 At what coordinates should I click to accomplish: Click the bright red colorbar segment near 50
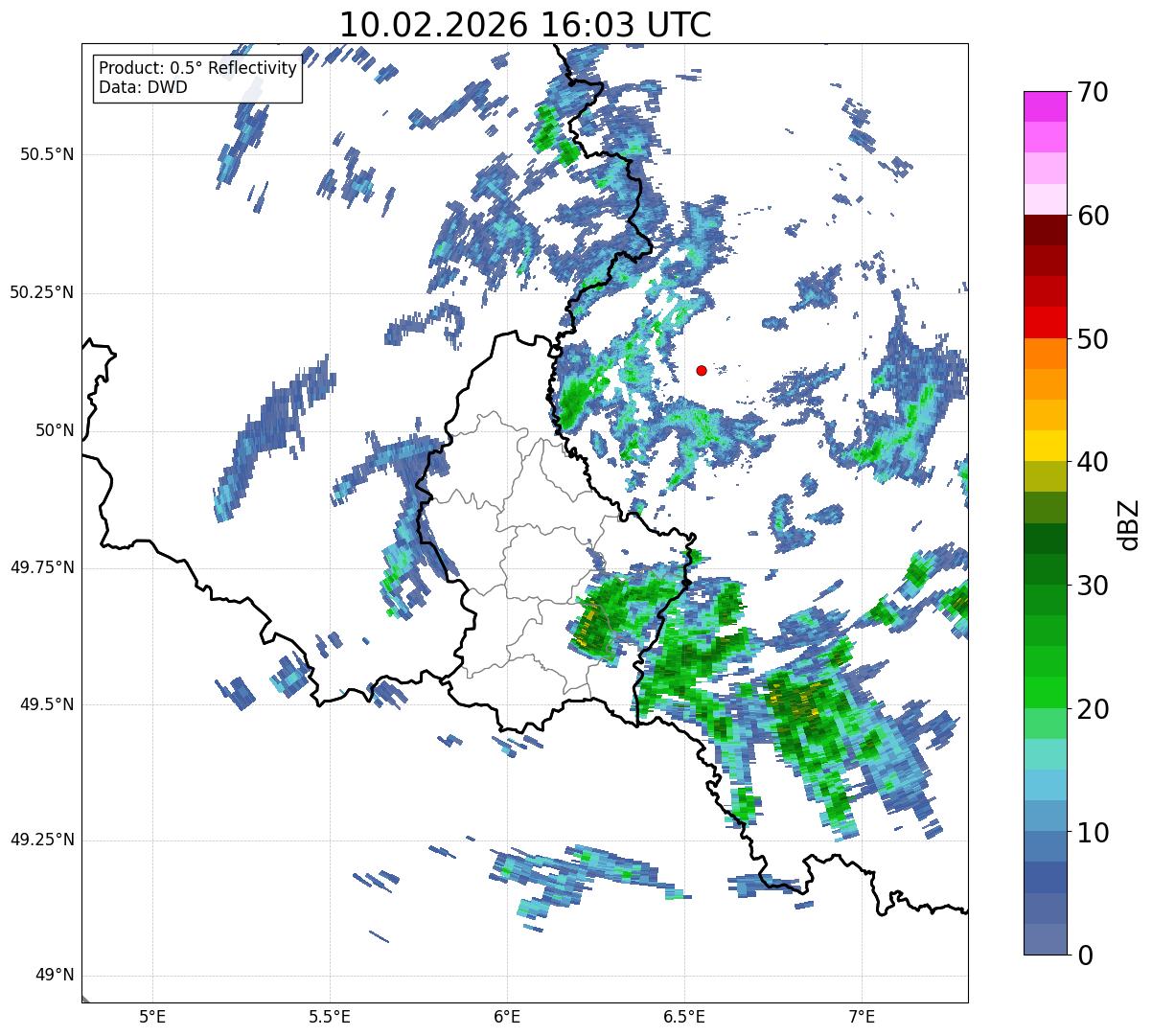tap(1045, 323)
